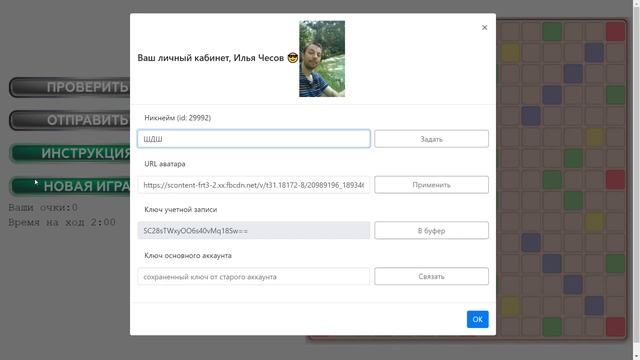Image resolution: width=640 pixels, height=360 pixels.
Task: Click the main account key input field
Action: [x=253, y=276]
